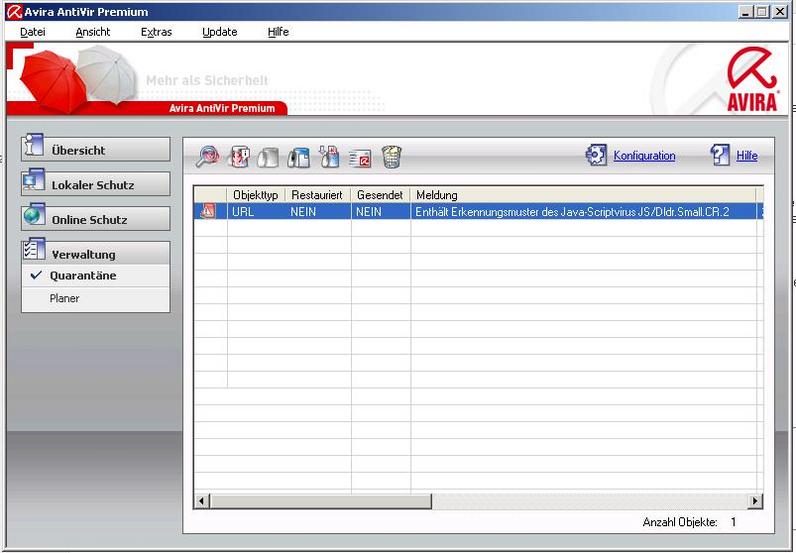Open the Hilfe menu in menu bar

pos(278,32)
